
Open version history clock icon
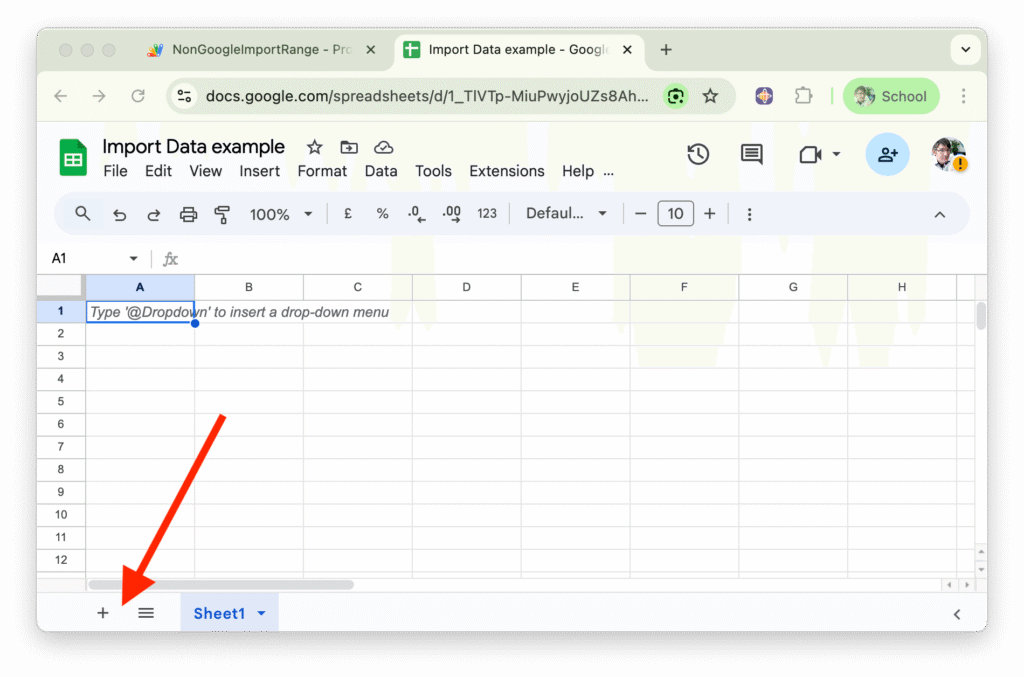click(698, 154)
